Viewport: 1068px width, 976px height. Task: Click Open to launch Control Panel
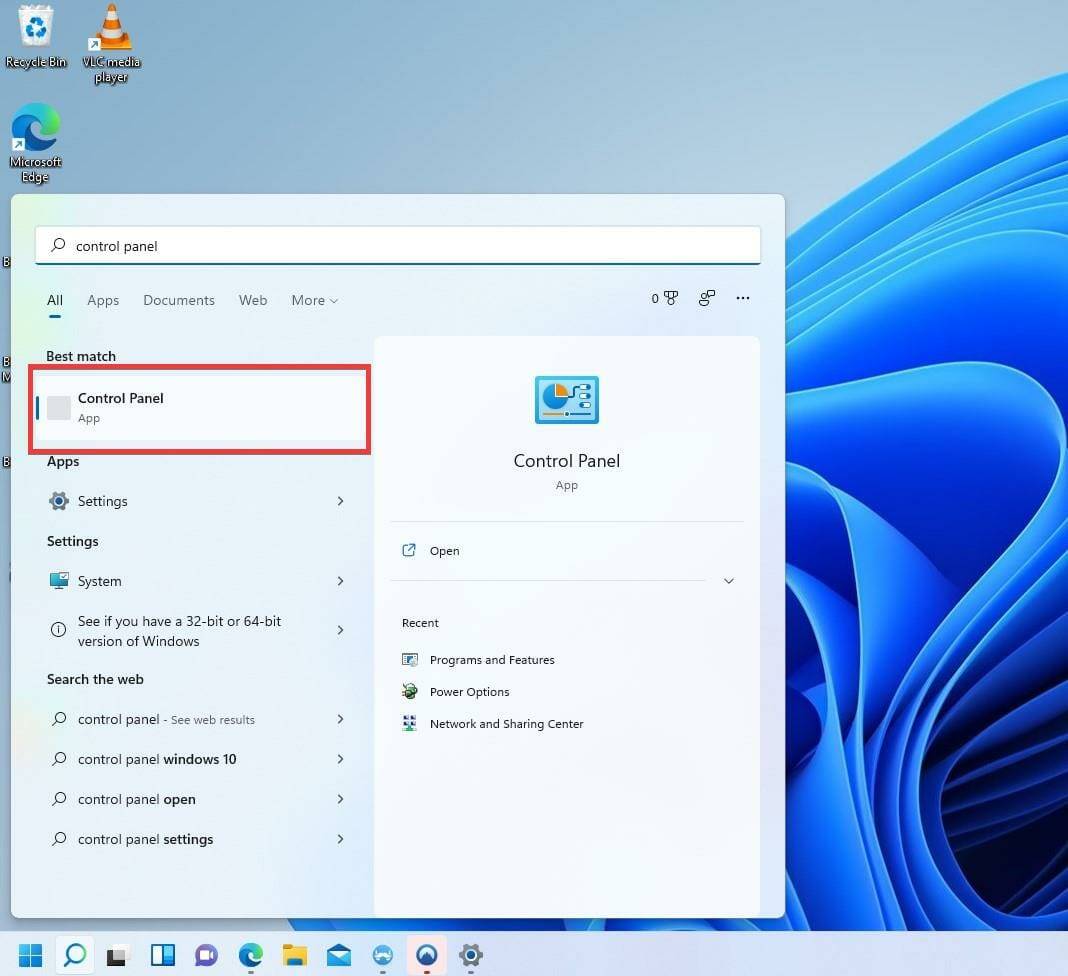click(444, 550)
